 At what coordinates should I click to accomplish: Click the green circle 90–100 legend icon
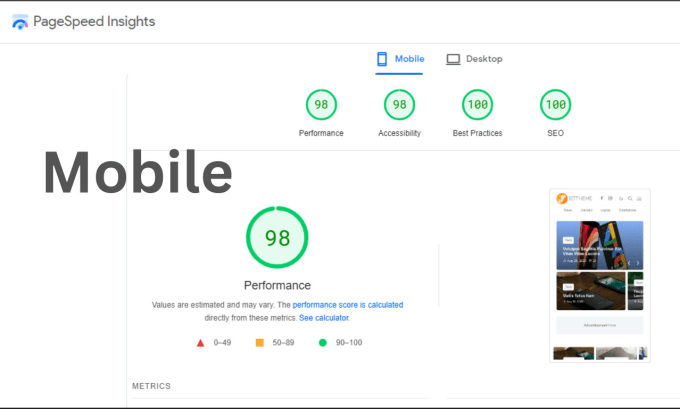pyautogui.click(x=323, y=343)
